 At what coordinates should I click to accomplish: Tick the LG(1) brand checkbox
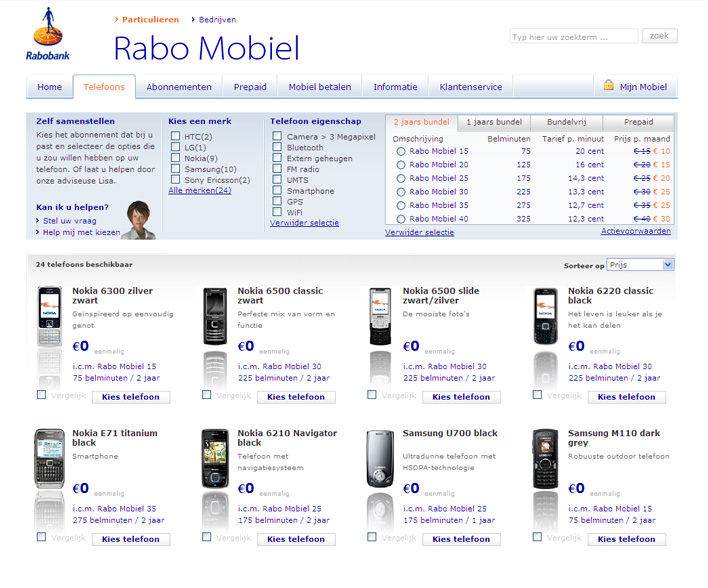pyautogui.click(x=176, y=147)
